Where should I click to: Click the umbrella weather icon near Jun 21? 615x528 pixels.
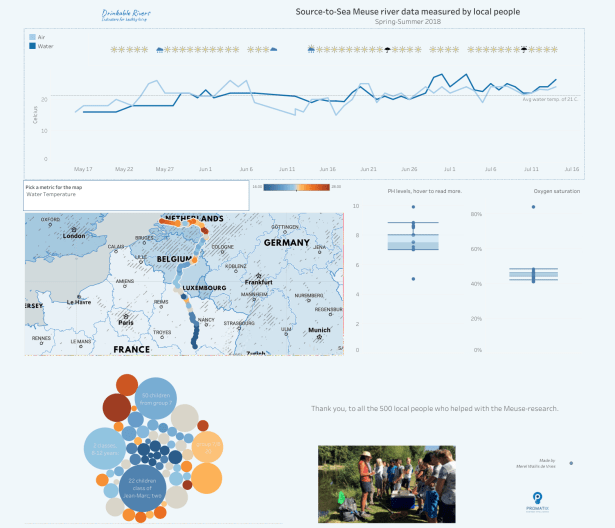pos(388,49)
